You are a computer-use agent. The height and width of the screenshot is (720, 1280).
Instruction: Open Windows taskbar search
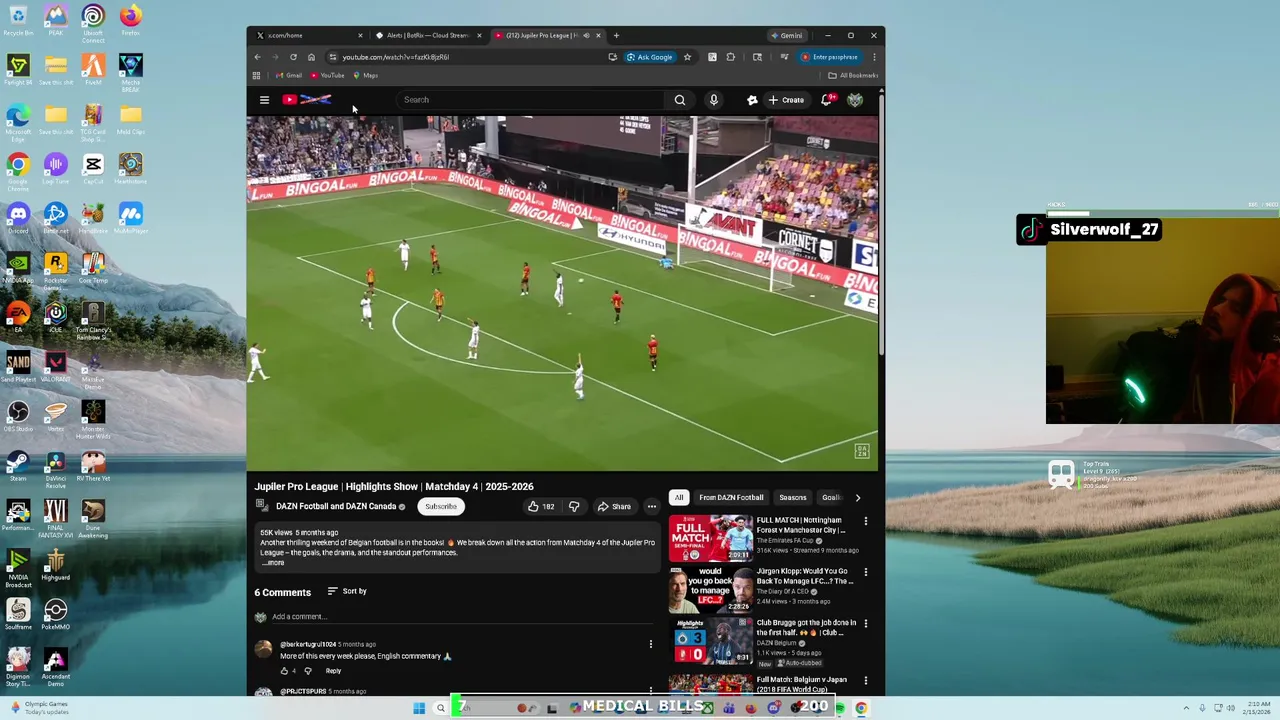click(x=440, y=708)
